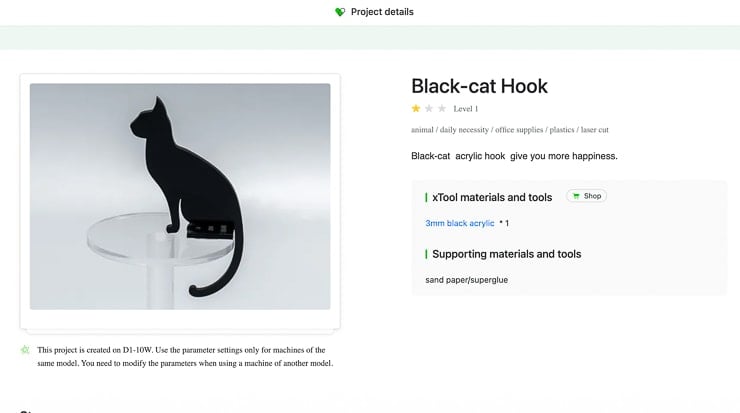Click the sand paper/superglue text

(x=467, y=280)
